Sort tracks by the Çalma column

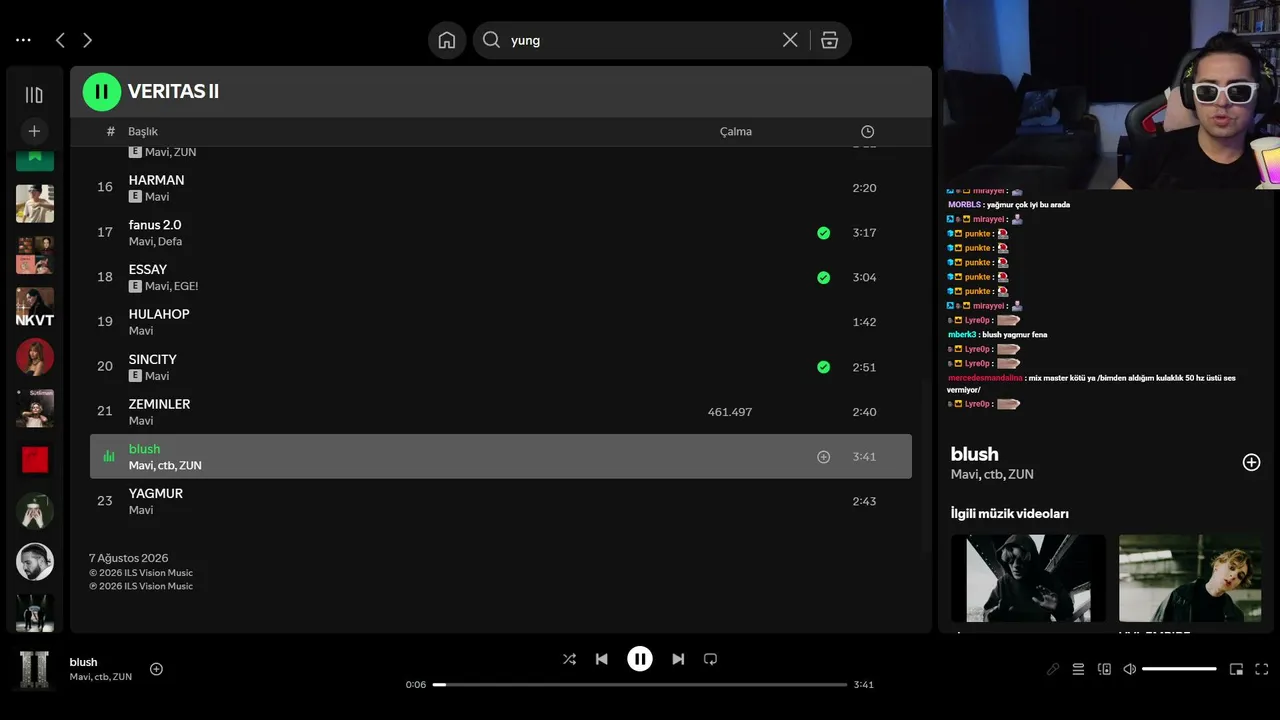pos(736,132)
